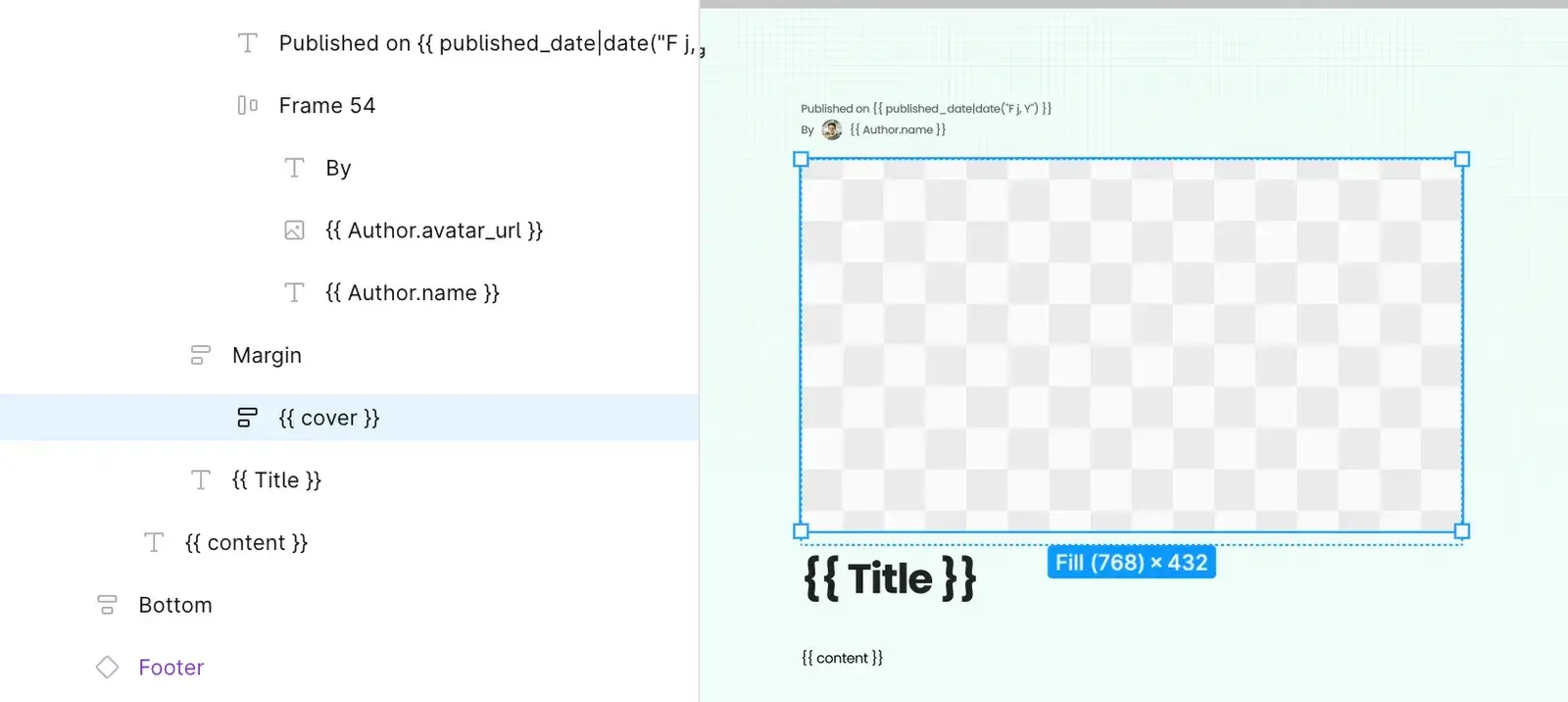Select the {{ Author.name }} layer name
Viewport: 1568px width, 702px height.
click(413, 293)
